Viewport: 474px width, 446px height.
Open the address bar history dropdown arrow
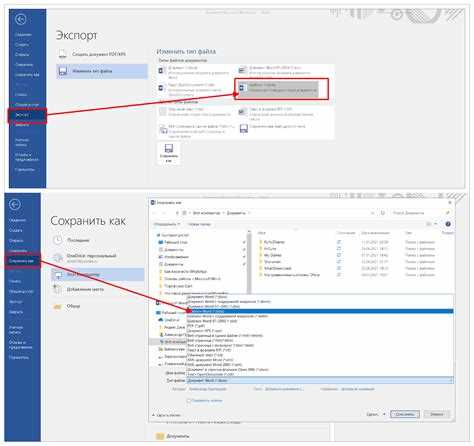pyautogui.click(x=373, y=213)
